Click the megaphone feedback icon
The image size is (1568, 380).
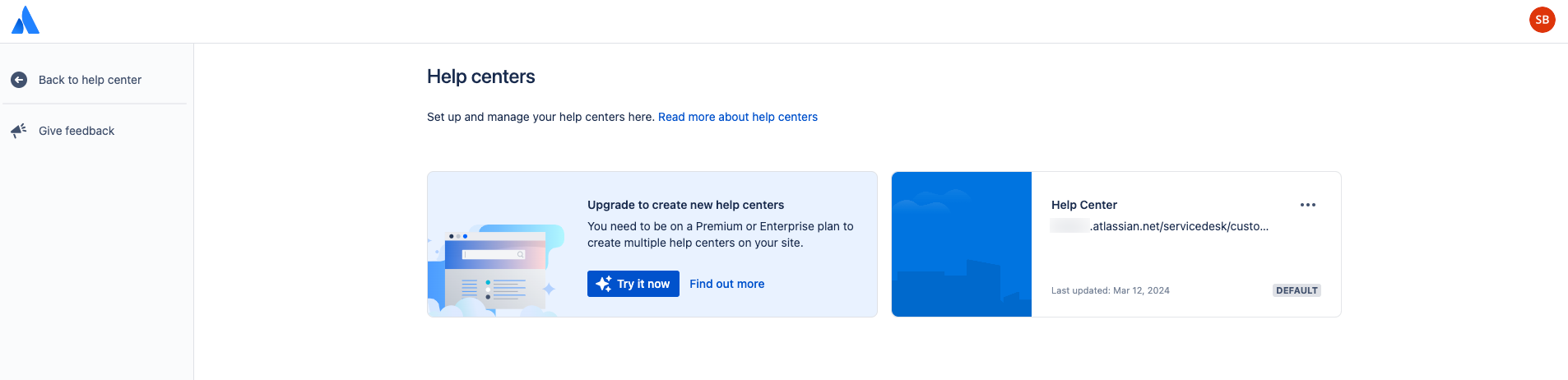point(19,131)
